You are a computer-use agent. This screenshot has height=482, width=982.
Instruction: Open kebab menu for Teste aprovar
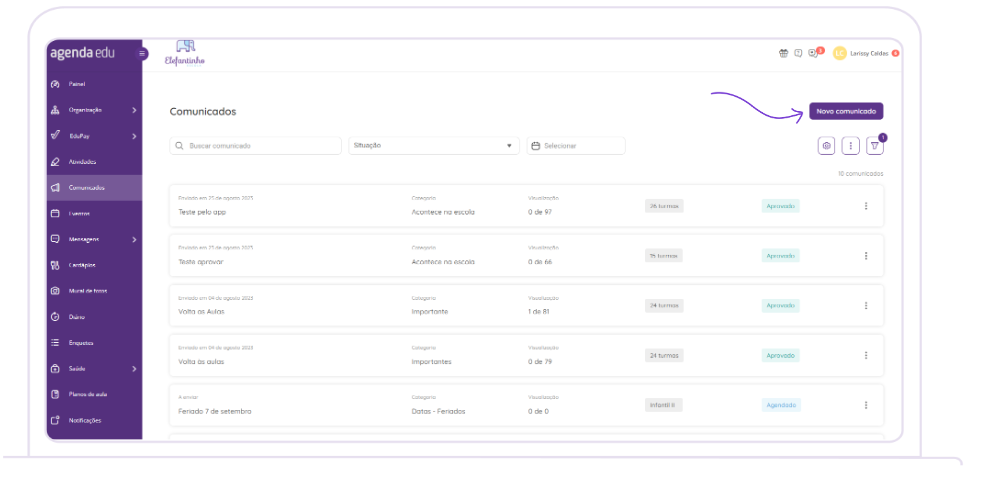pyautogui.click(x=866, y=255)
